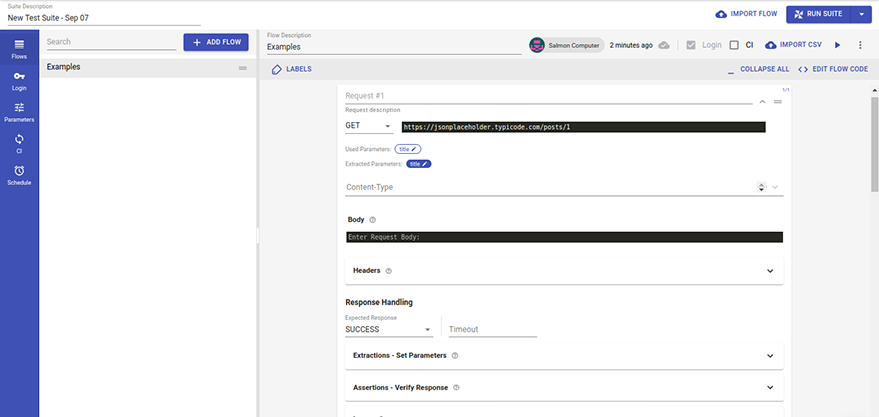Edit the extracted parameter title chip

coord(419,164)
